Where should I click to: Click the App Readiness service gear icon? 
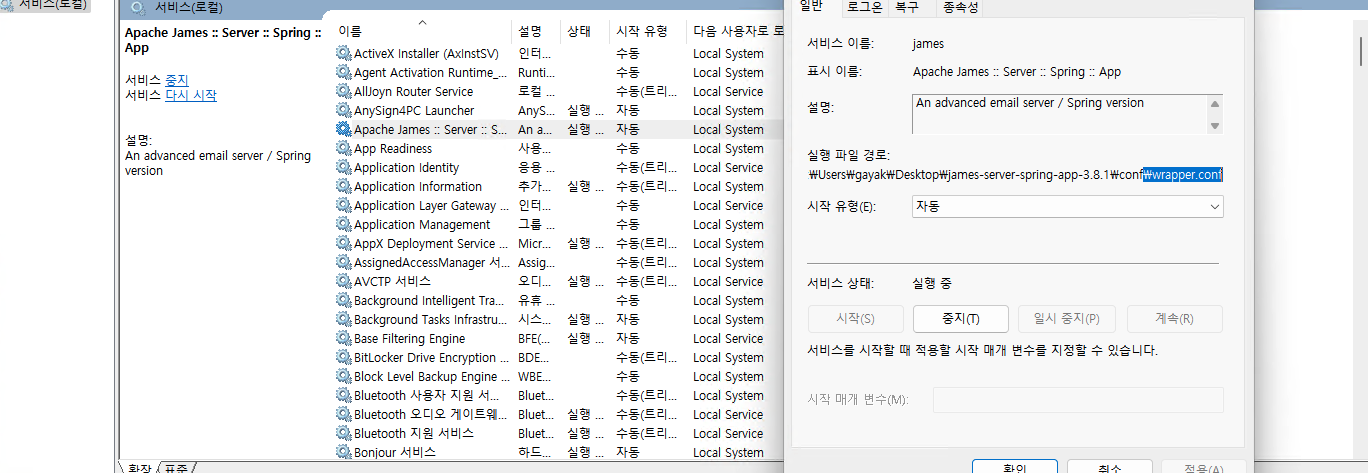click(x=344, y=149)
